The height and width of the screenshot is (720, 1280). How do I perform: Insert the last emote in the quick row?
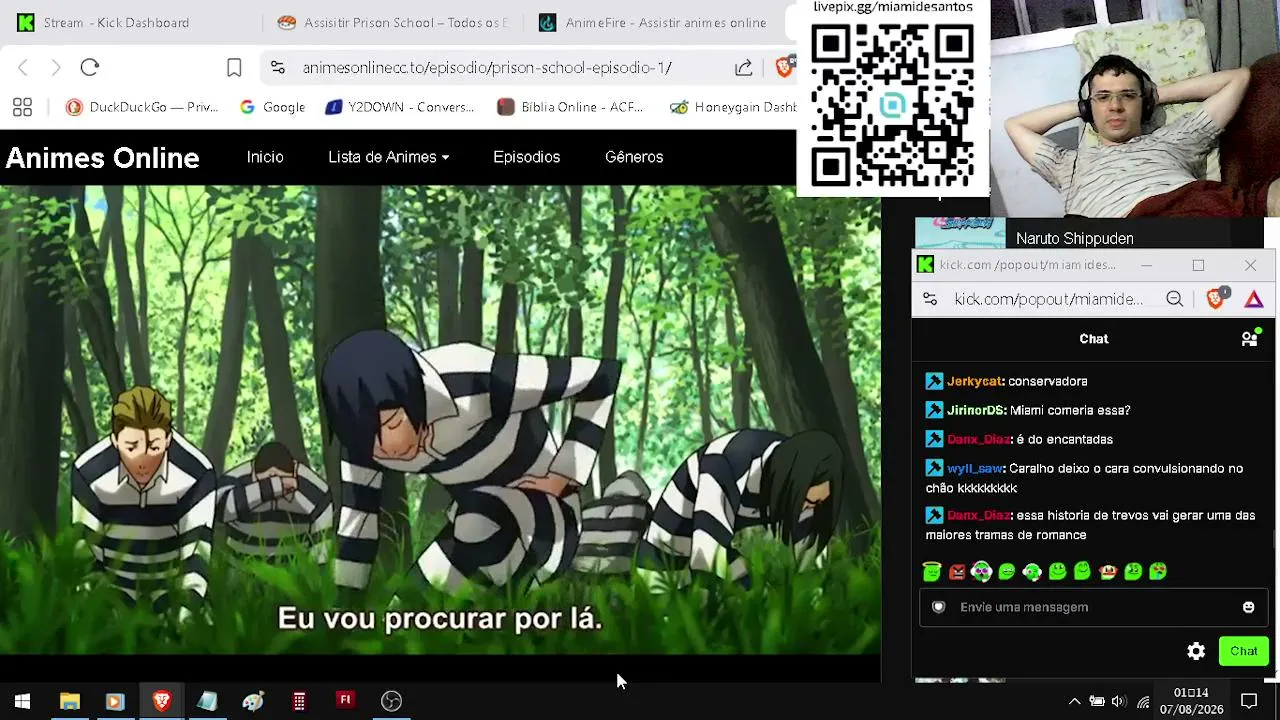tap(1158, 572)
